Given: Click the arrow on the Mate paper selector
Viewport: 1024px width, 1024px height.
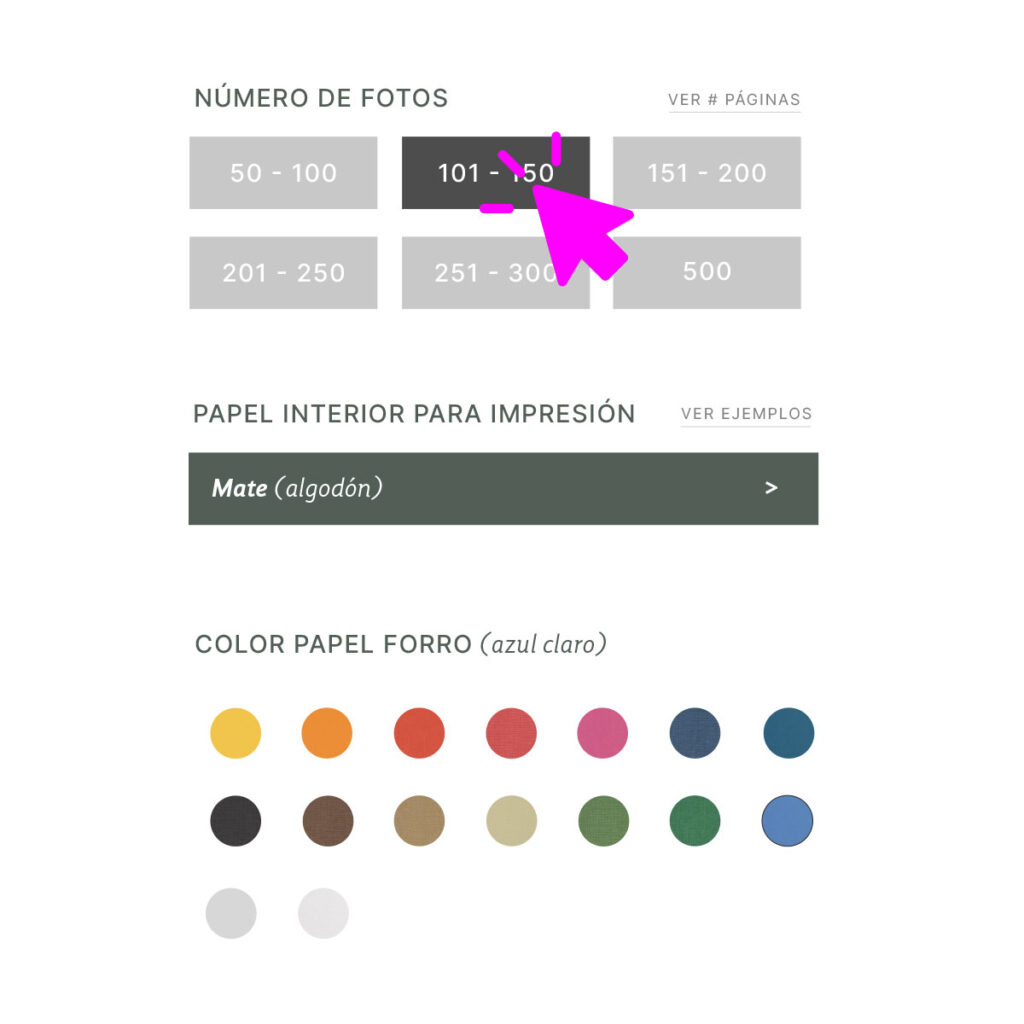Looking at the screenshot, I should [x=771, y=488].
